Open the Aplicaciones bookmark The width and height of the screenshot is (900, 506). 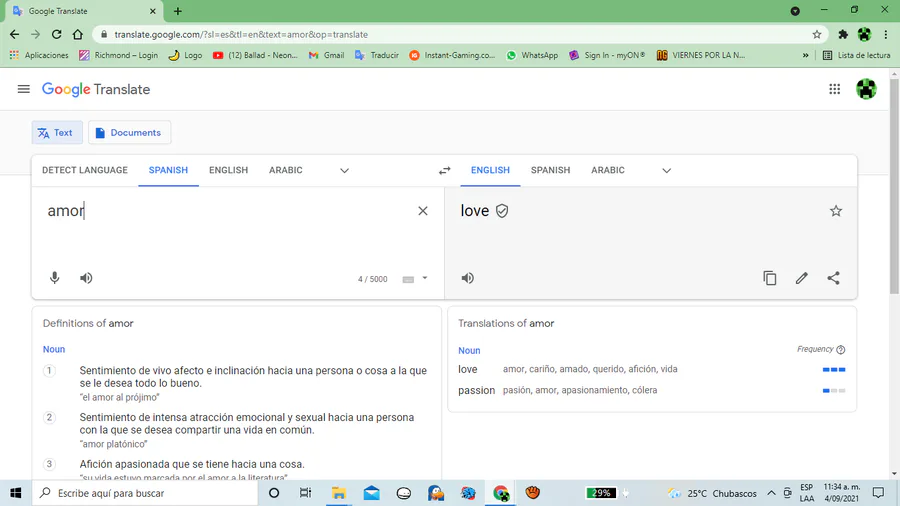point(38,55)
